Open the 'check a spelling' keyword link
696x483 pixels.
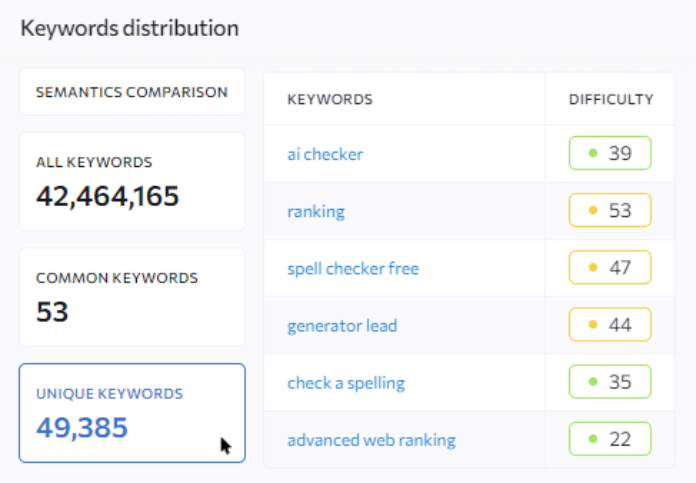click(346, 383)
